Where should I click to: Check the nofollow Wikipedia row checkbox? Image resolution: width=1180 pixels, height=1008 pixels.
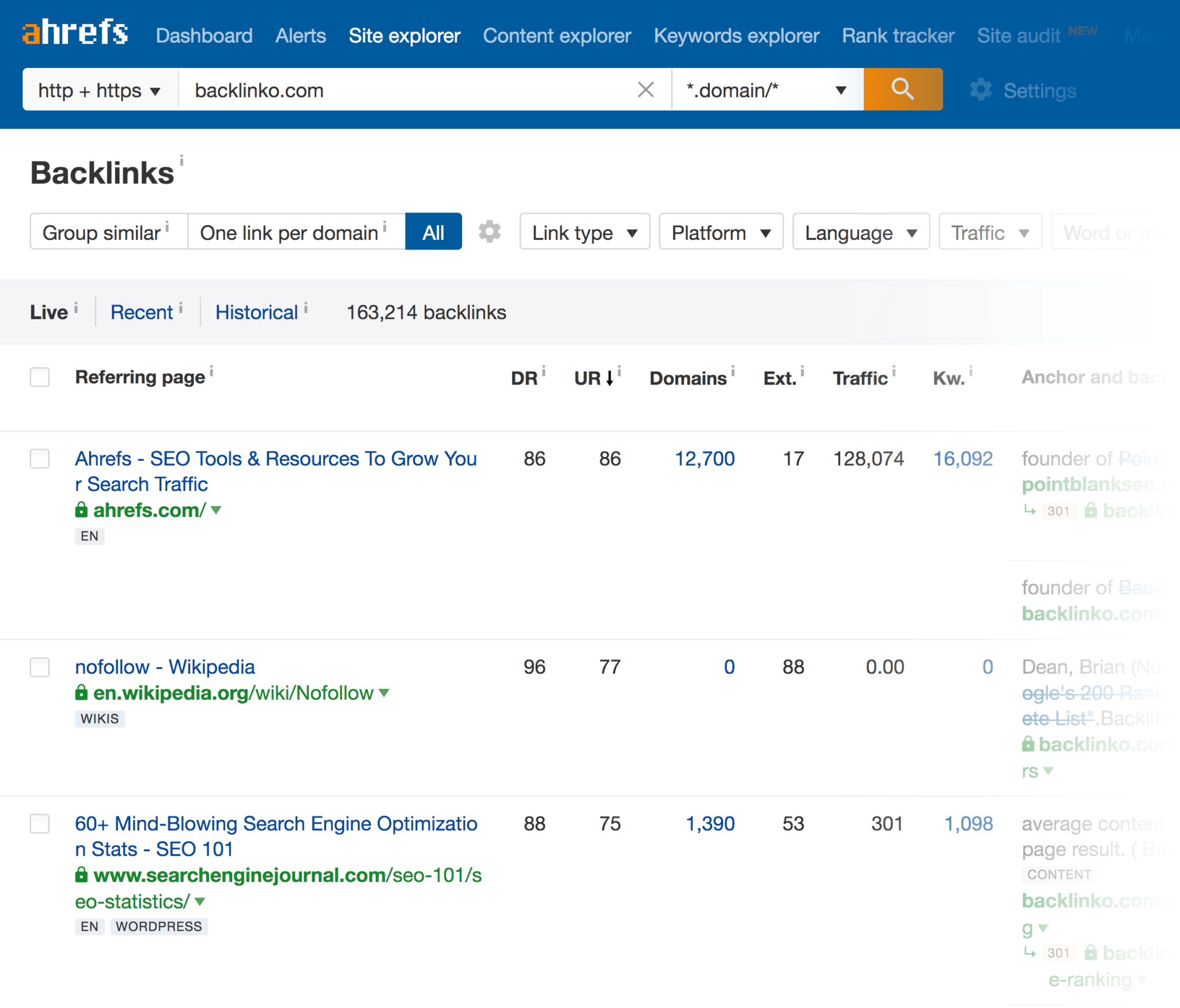[40, 667]
